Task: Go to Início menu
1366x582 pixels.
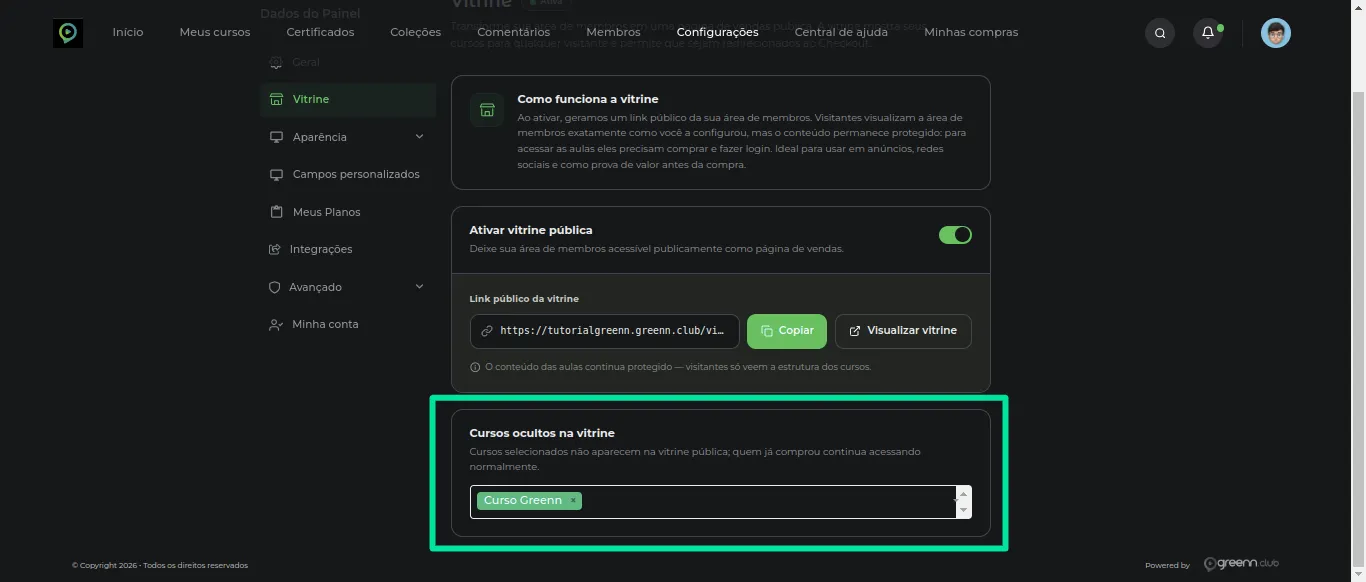Action: (128, 33)
